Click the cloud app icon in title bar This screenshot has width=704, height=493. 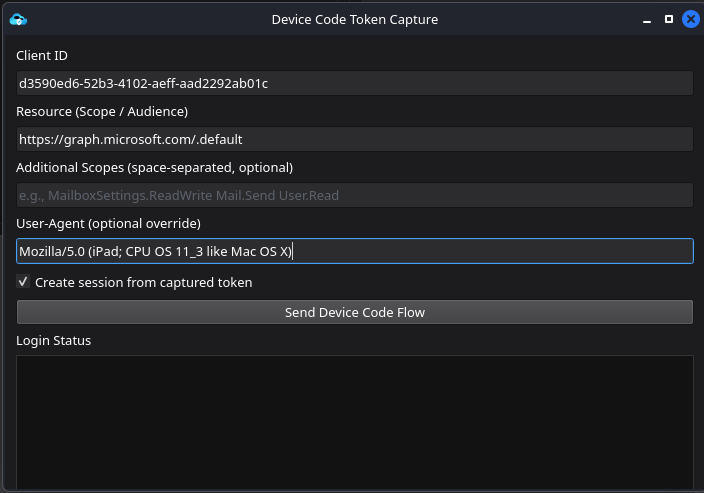[17, 19]
